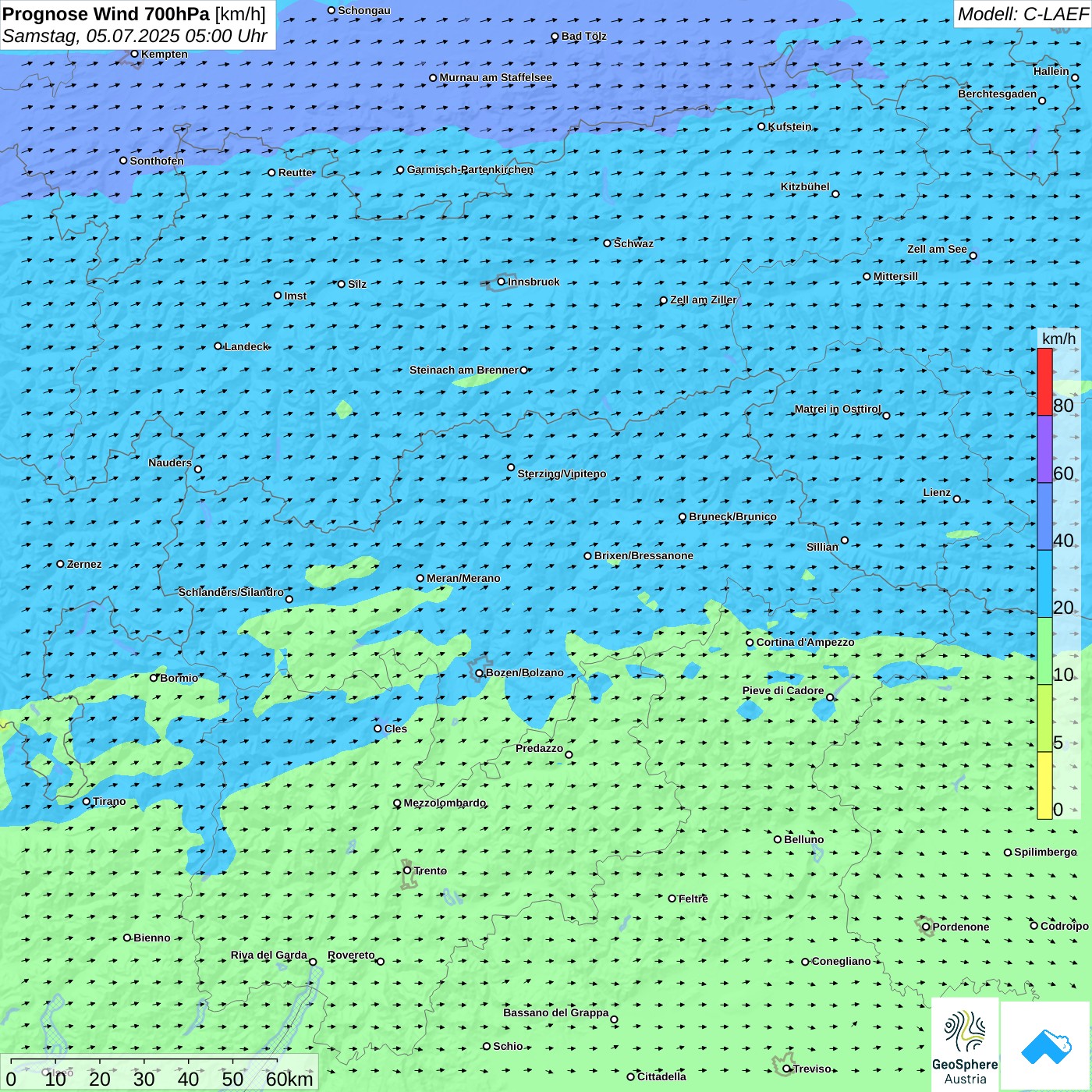
Task: Click the 'Predazzo' label
Action: (539, 748)
